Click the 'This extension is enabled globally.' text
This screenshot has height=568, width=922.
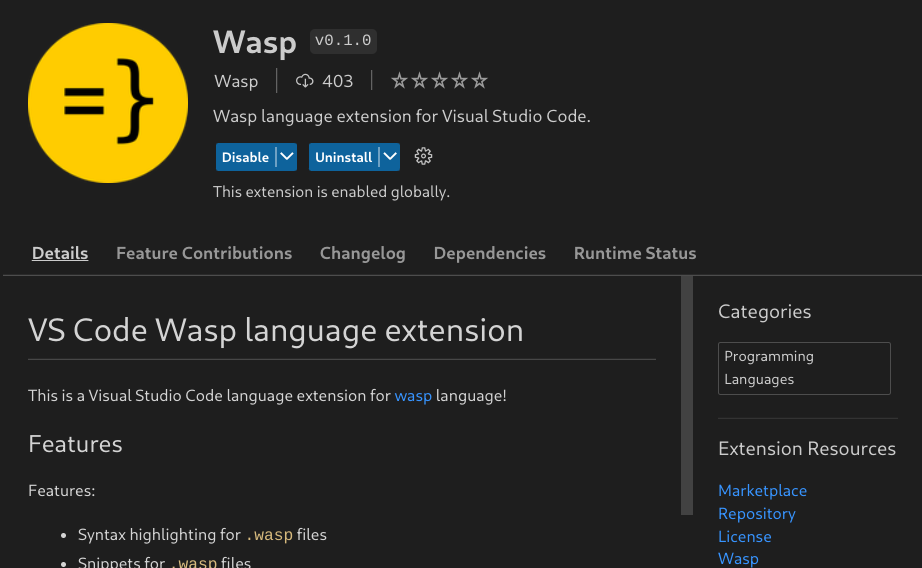[331, 192]
